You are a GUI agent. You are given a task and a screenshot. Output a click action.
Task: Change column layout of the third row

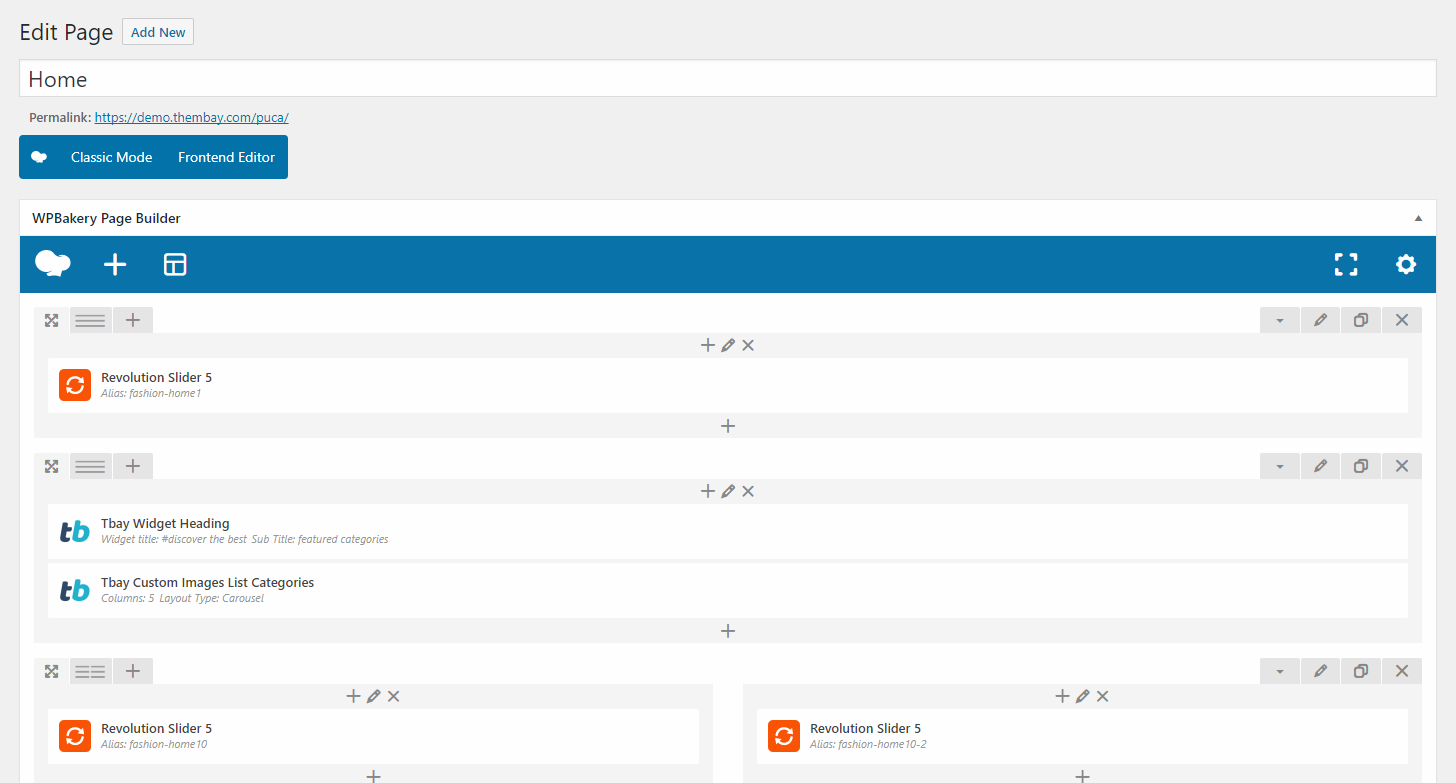90,671
